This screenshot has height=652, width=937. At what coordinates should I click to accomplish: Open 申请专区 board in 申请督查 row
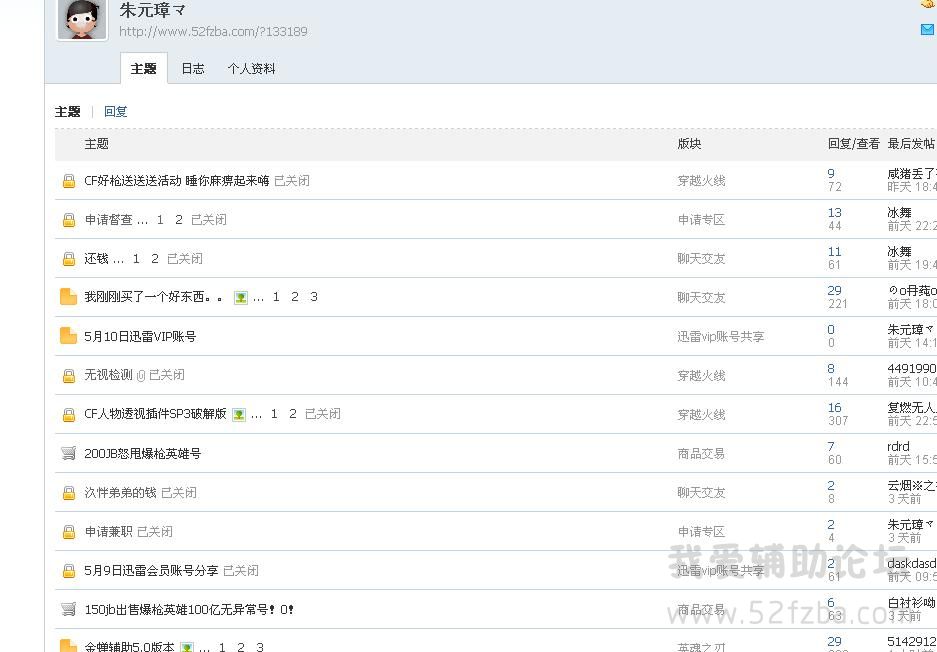point(701,219)
